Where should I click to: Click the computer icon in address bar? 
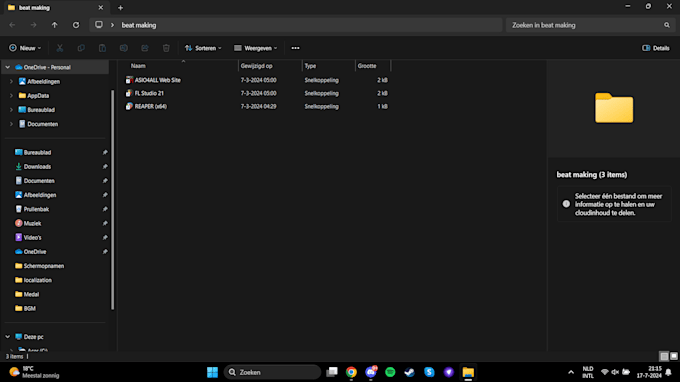(99, 25)
